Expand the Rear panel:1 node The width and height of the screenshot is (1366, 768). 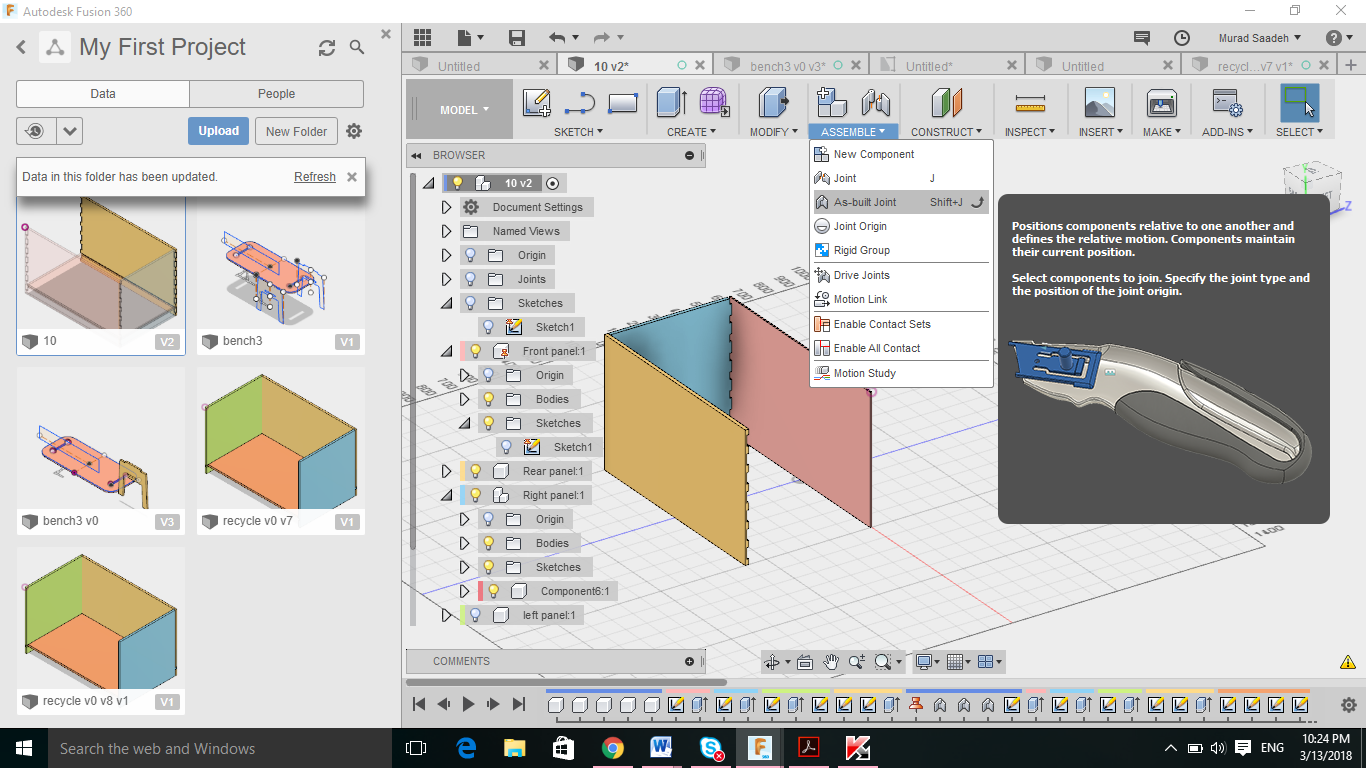(447, 471)
